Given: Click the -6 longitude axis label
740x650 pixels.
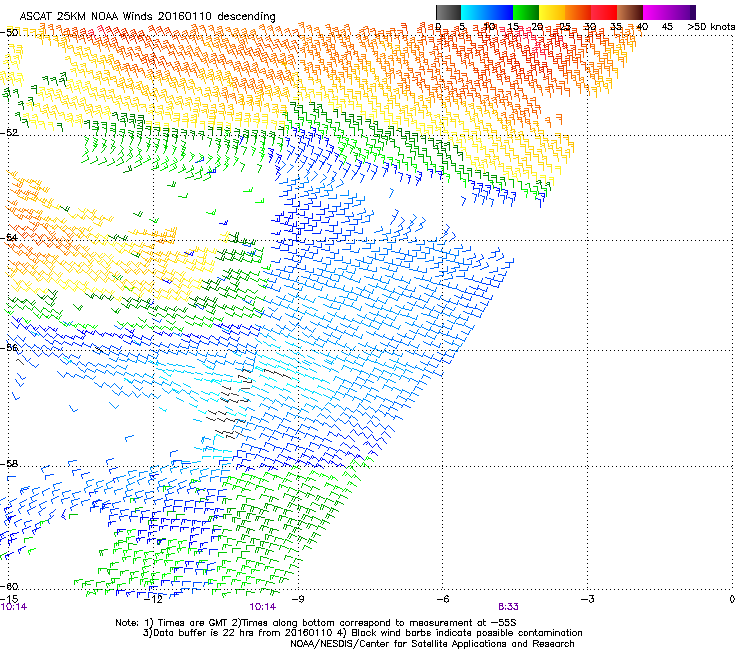Looking at the screenshot, I should (443, 599).
